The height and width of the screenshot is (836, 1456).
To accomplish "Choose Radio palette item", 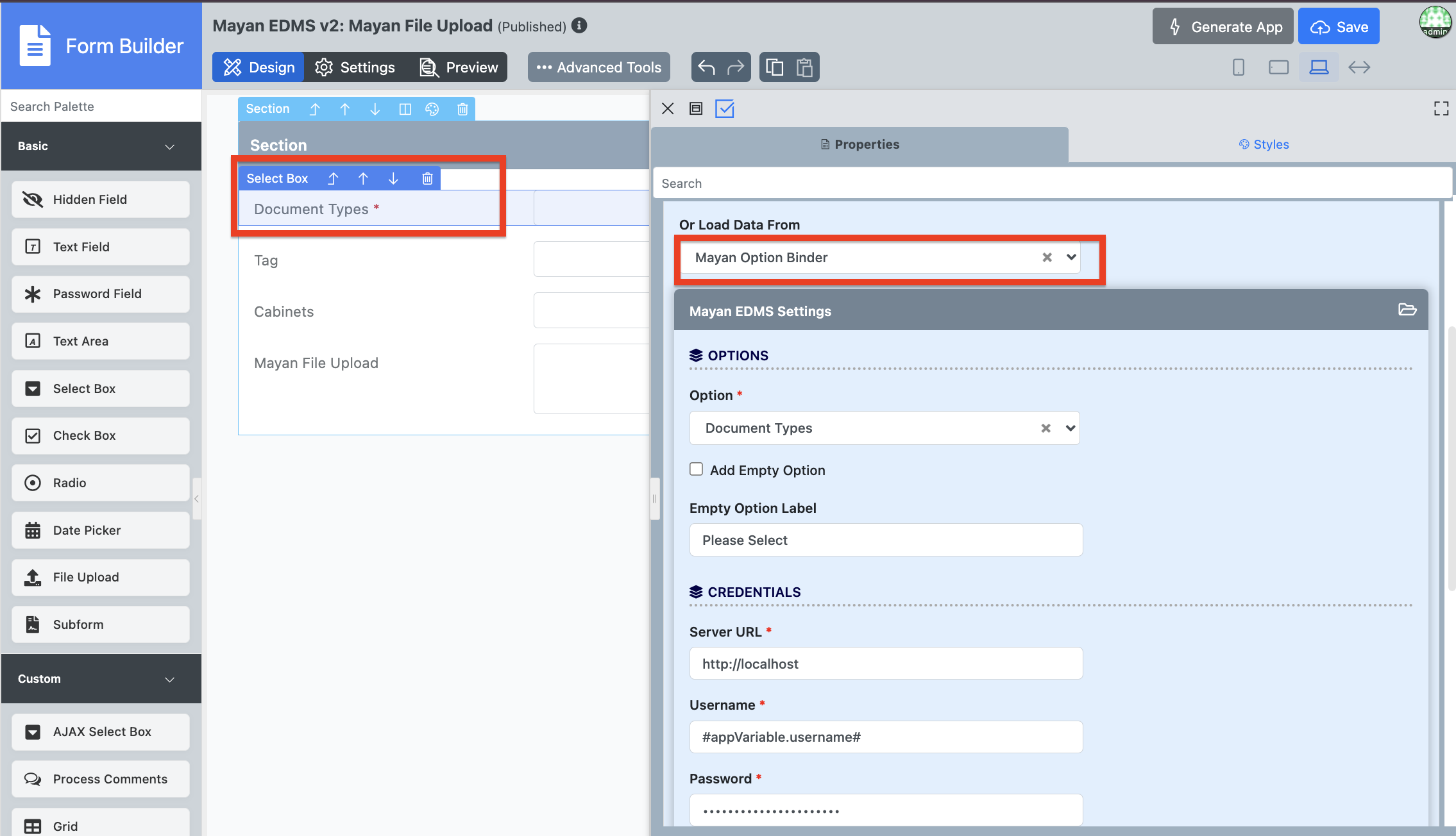I will (x=101, y=483).
